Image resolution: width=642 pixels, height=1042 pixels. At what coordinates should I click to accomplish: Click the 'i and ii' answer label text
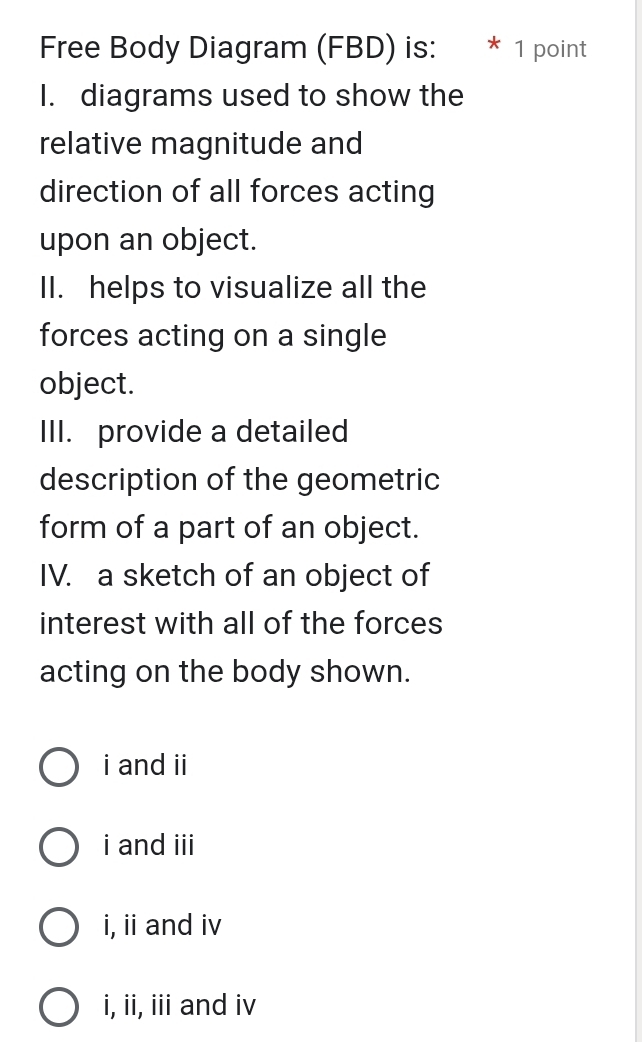tap(145, 766)
